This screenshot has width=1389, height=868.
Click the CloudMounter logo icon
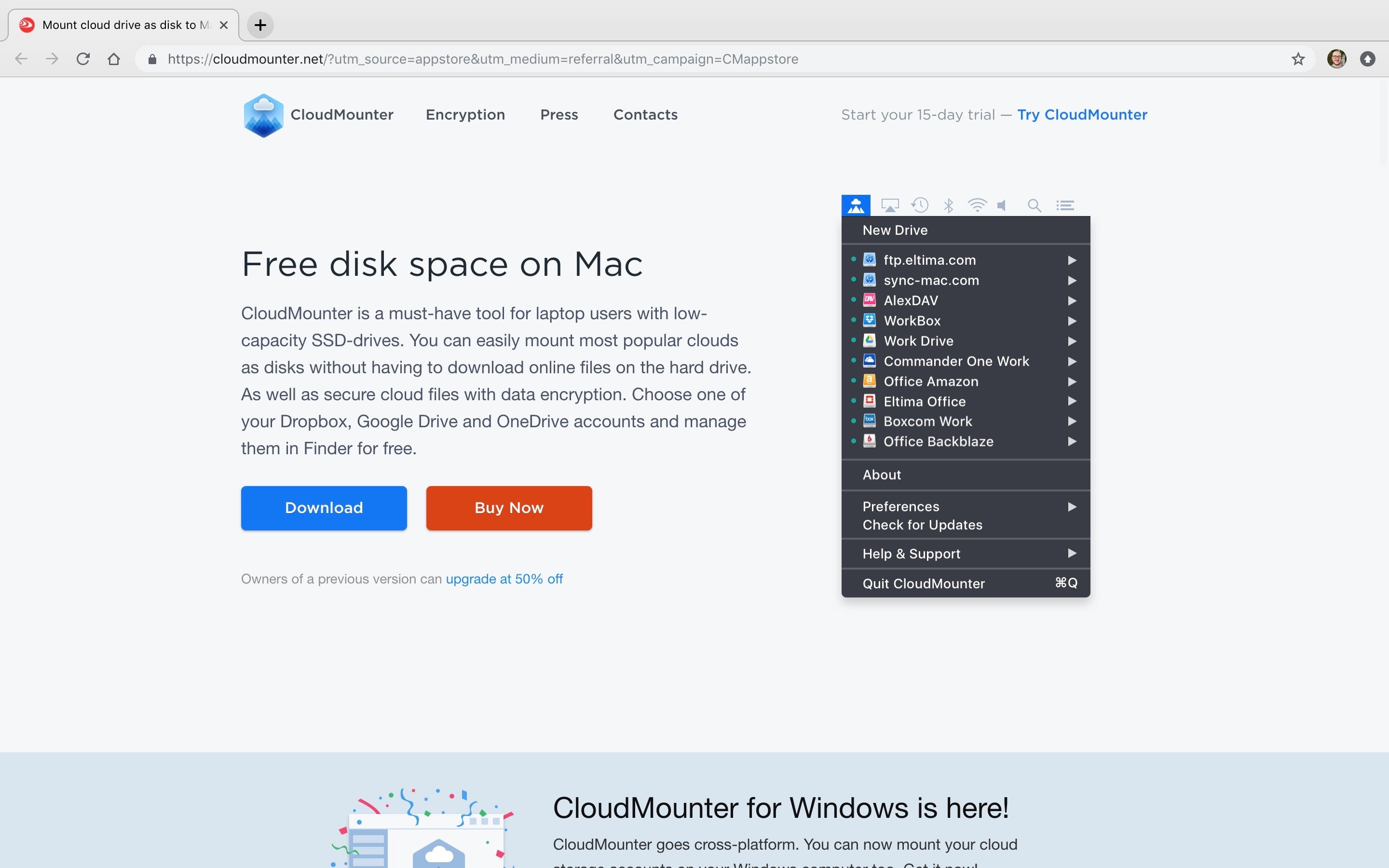click(x=263, y=115)
